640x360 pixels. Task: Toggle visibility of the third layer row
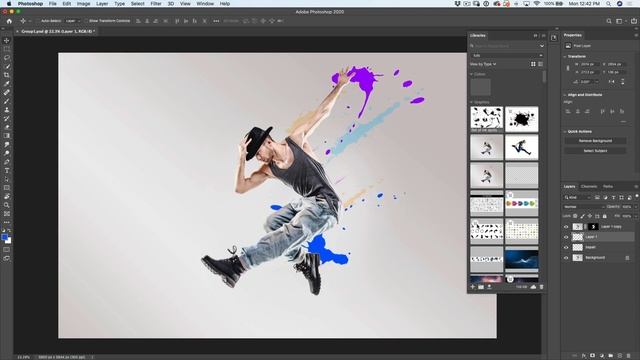(566, 247)
